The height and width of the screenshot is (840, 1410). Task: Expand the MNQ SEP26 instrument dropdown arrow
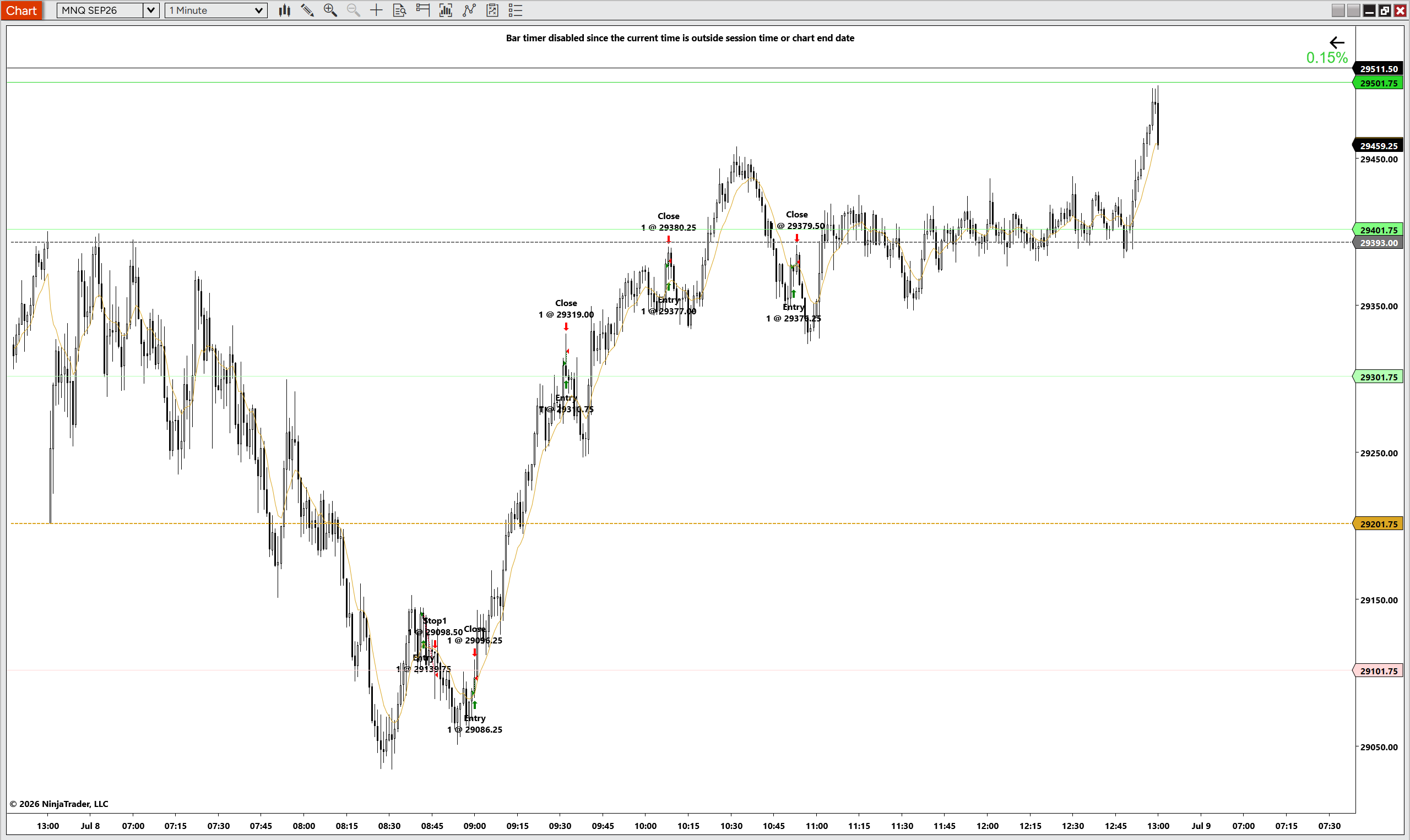pyautogui.click(x=151, y=10)
